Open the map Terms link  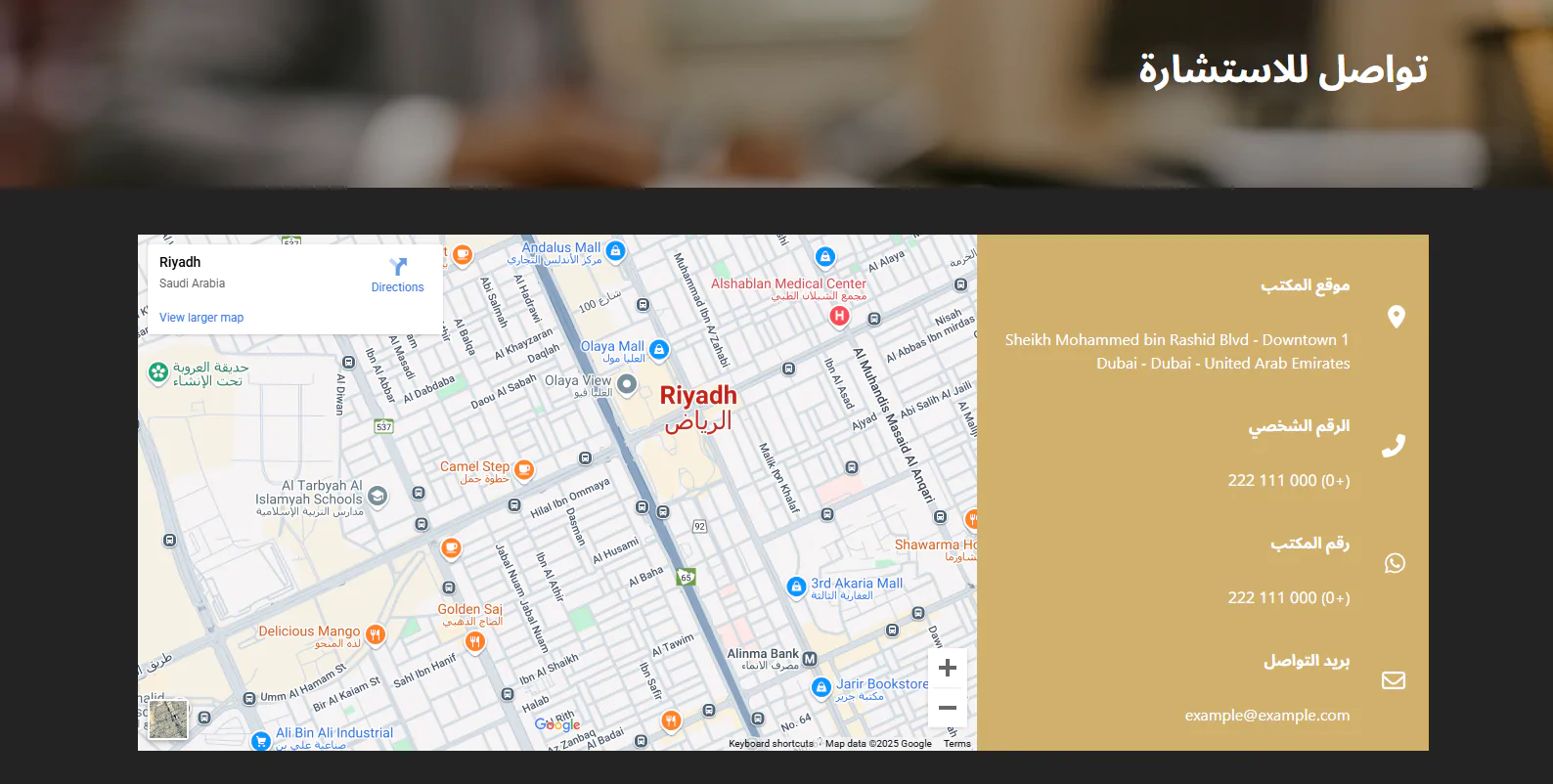(x=957, y=744)
